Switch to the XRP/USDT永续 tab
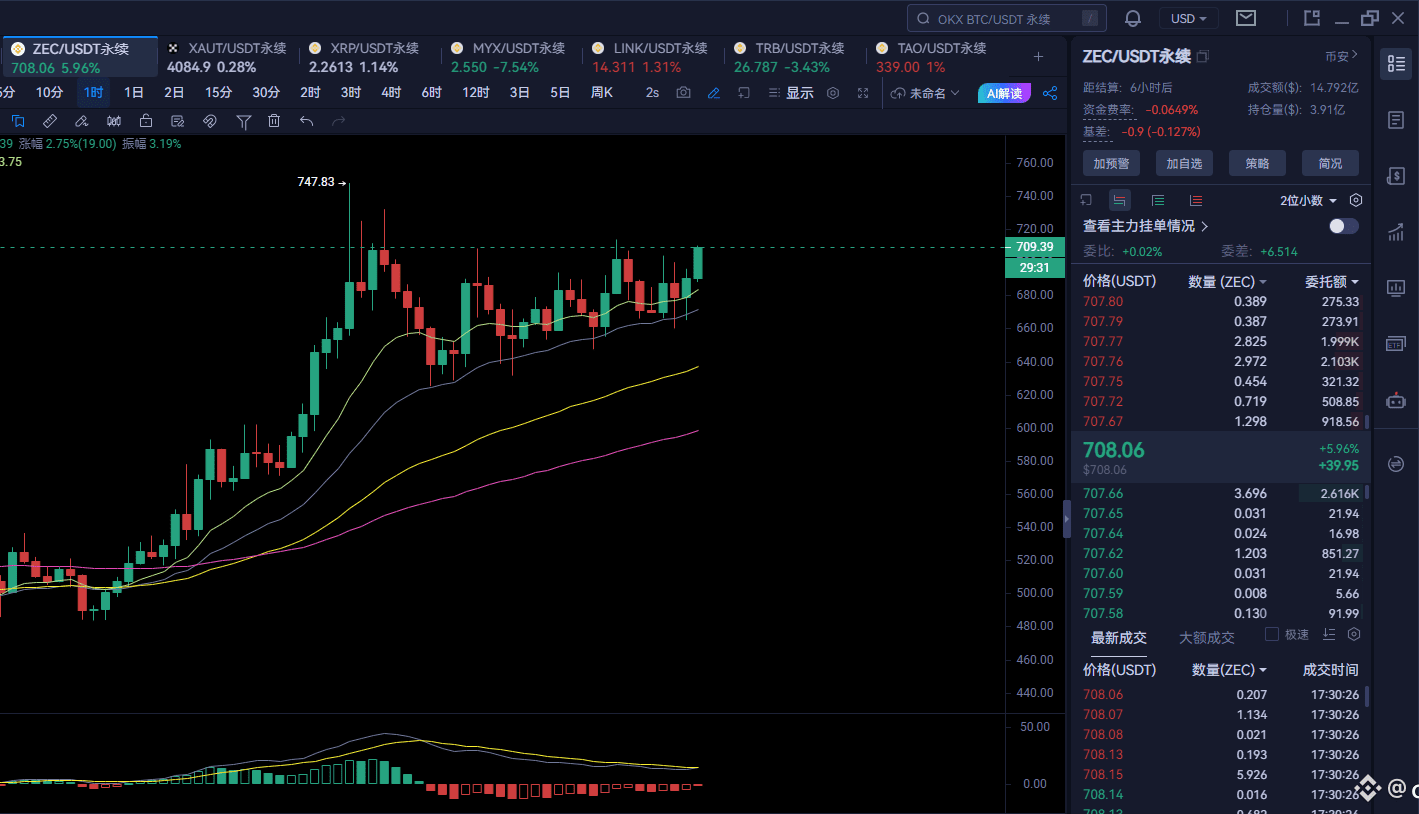Viewport: 1419px width, 814px height. coord(365,57)
